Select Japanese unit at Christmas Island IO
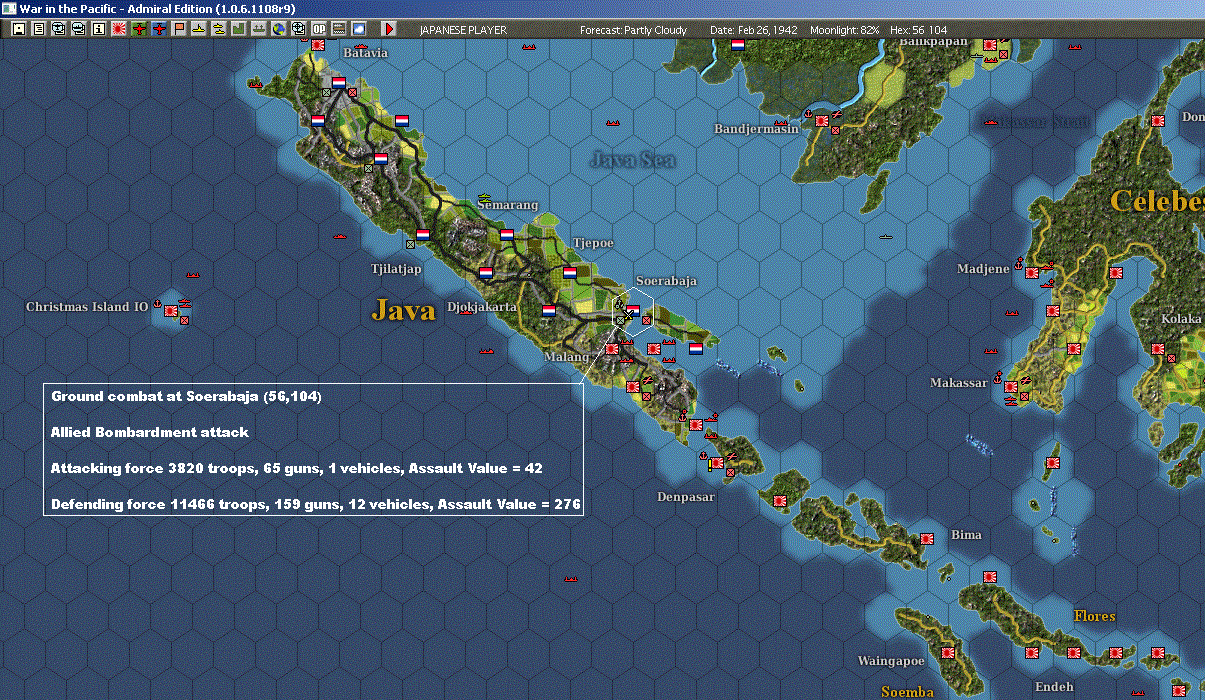Image resolution: width=1205 pixels, height=700 pixels. pyautogui.click(x=171, y=312)
